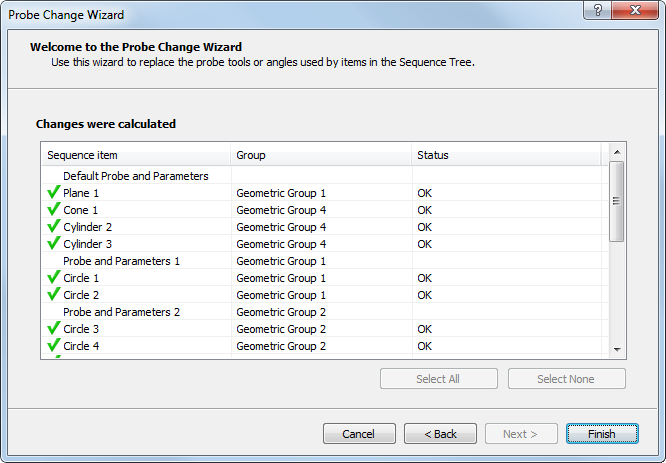Click the green checkmark next to Cone 1
This screenshot has width=666, height=463.
(53, 210)
